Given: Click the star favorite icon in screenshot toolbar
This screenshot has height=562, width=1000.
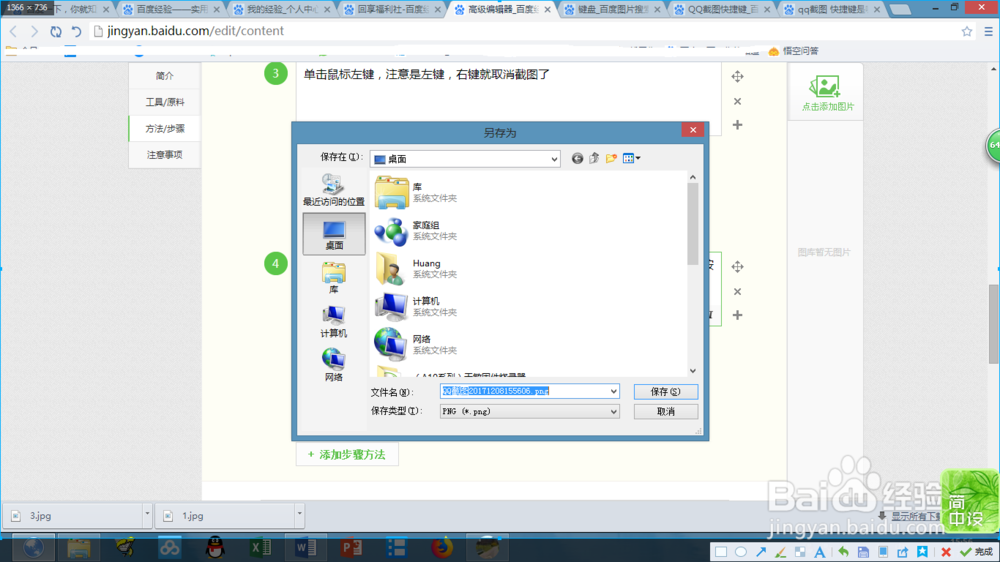Looking at the screenshot, I should click(923, 552).
